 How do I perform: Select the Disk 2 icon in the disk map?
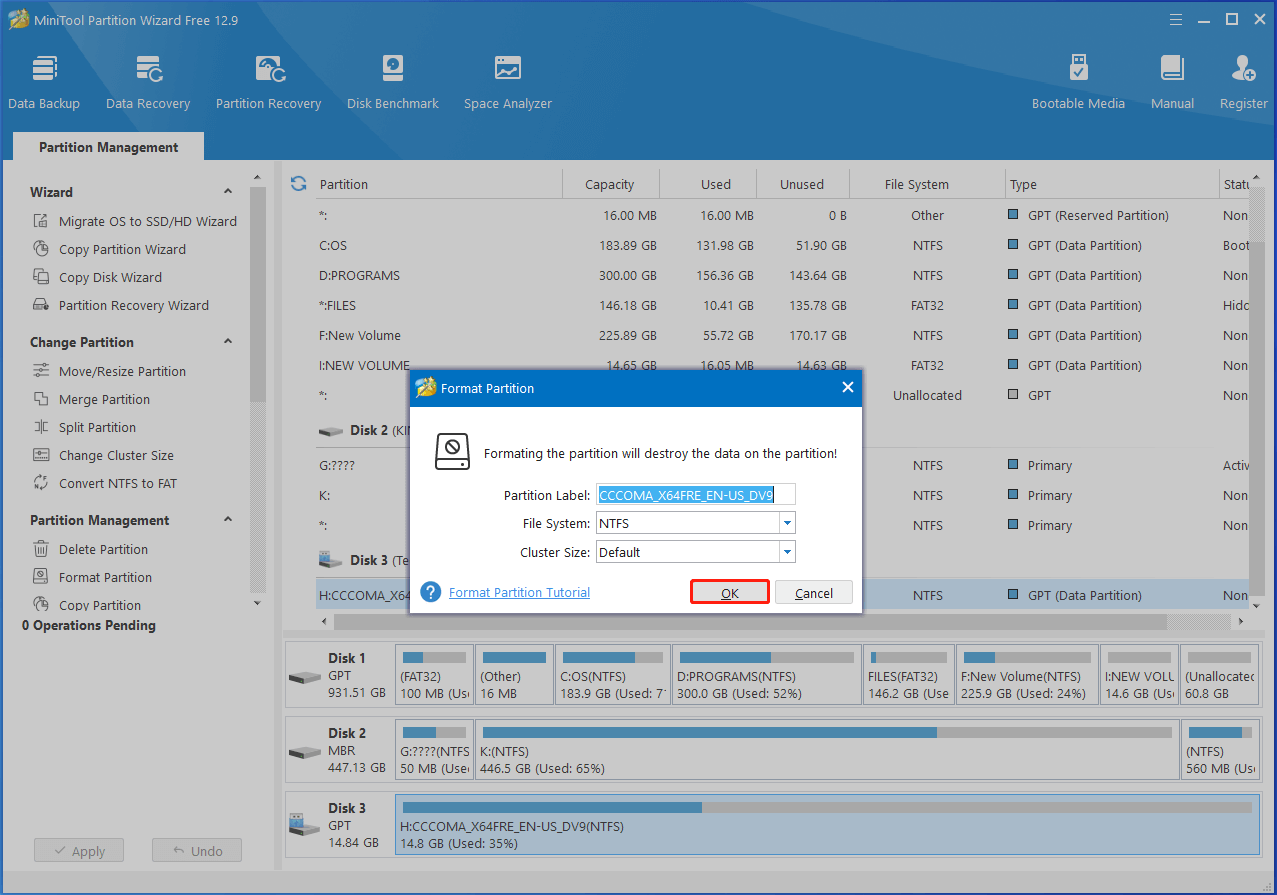[305, 751]
